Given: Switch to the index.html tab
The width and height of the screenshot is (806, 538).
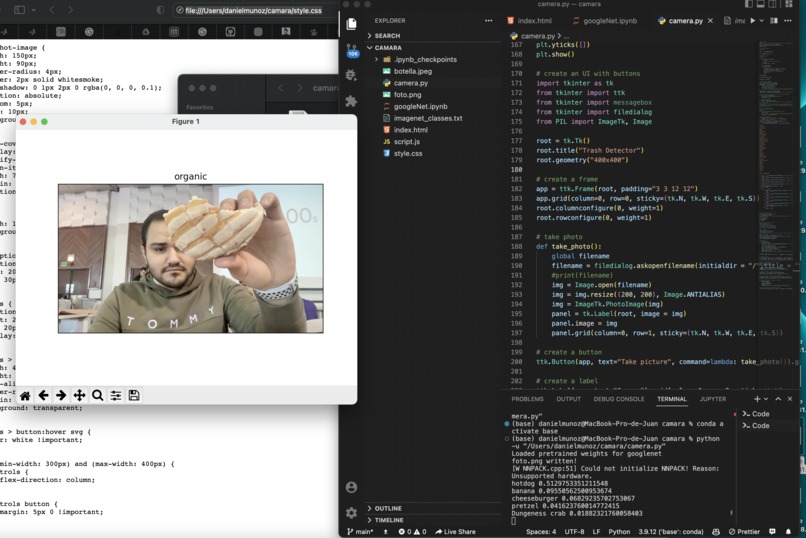Looking at the screenshot, I should click(x=529, y=21).
